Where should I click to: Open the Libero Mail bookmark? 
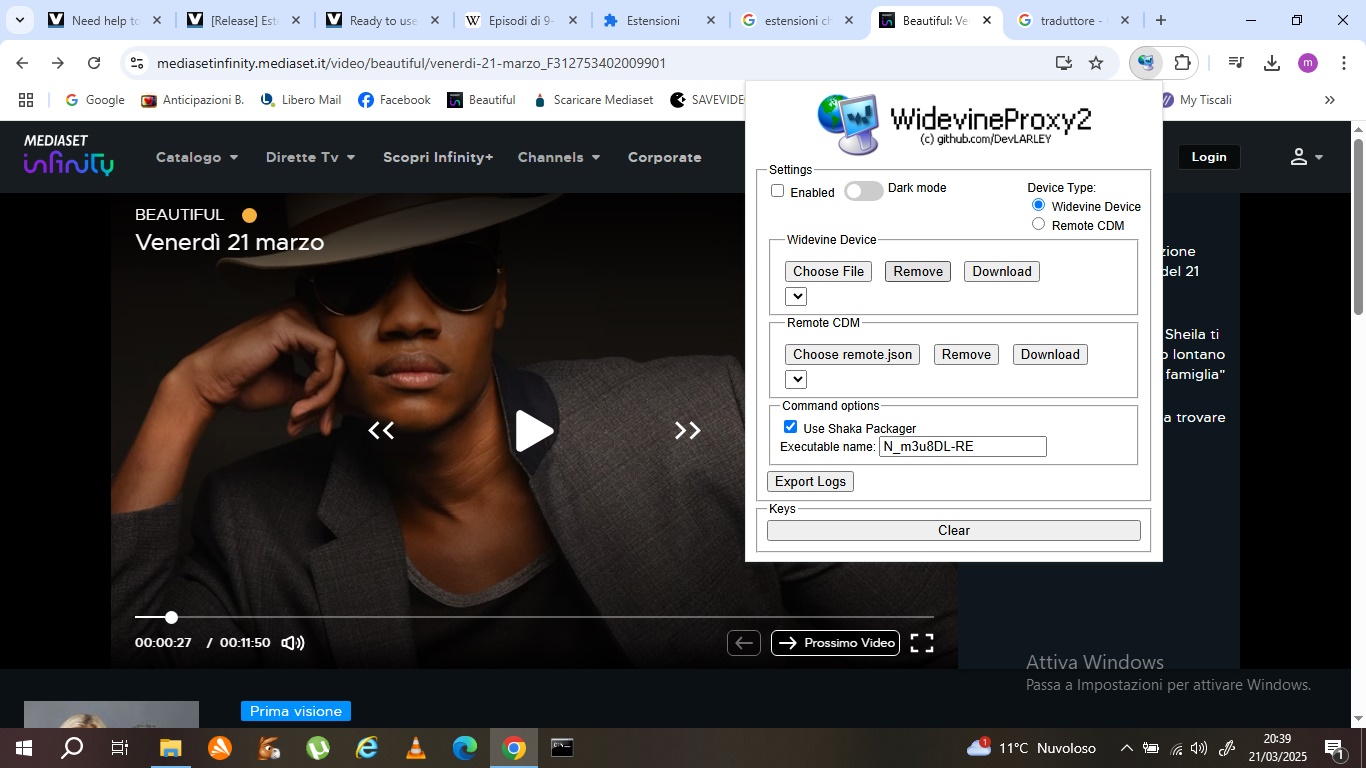point(301,100)
